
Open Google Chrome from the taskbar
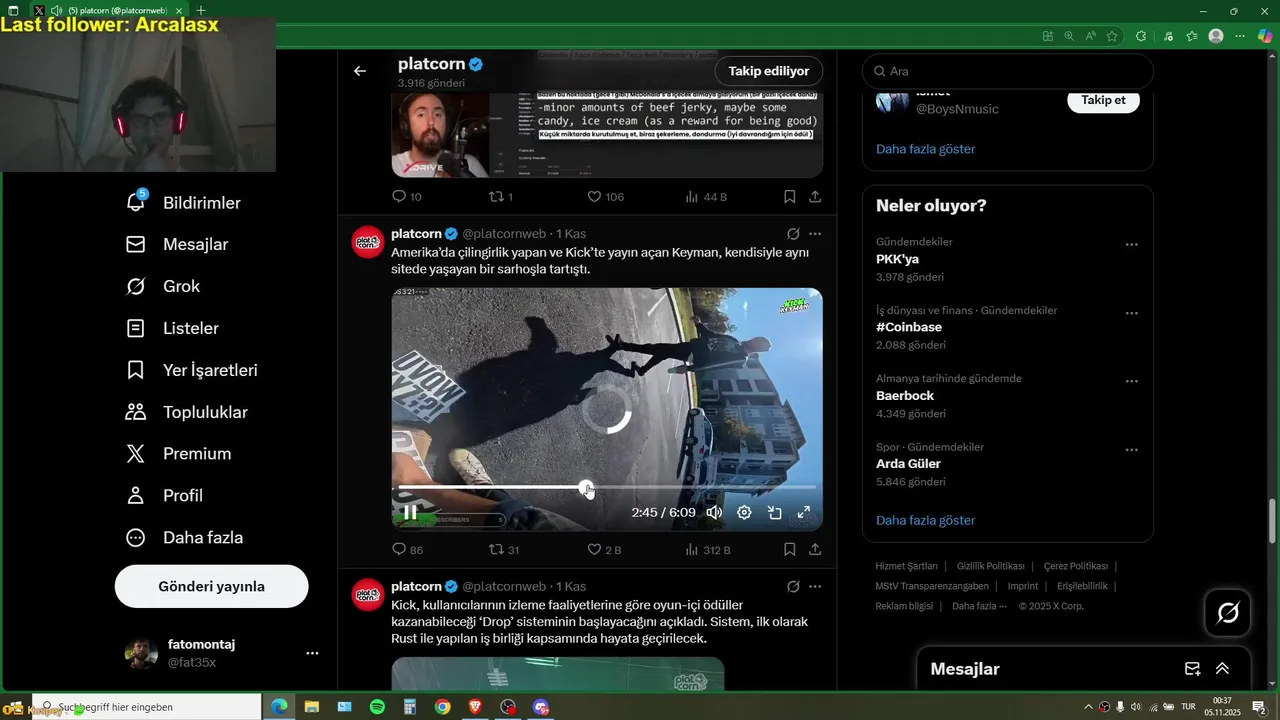pyautogui.click(x=443, y=707)
